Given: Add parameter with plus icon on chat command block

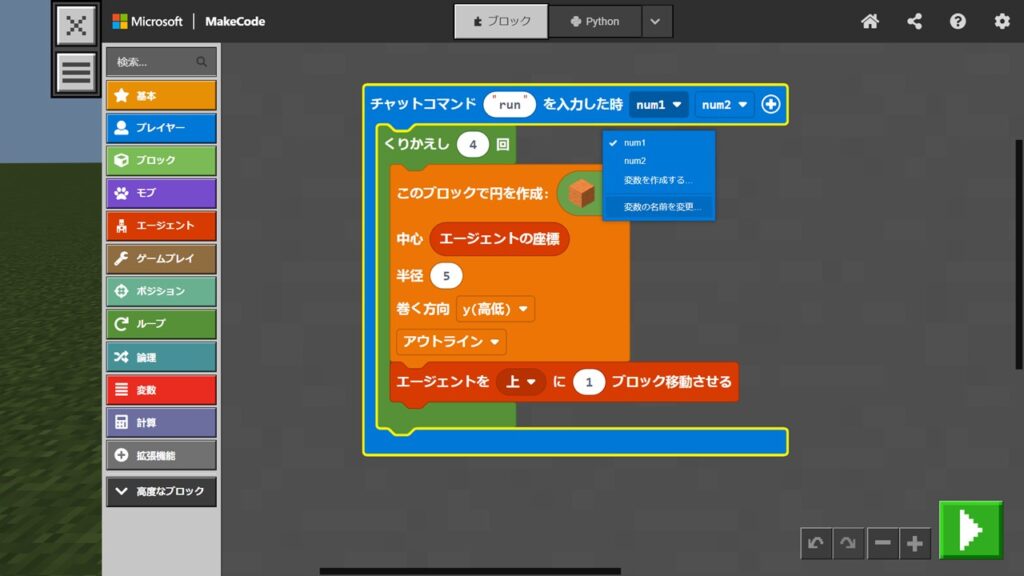Looking at the screenshot, I should click(770, 104).
